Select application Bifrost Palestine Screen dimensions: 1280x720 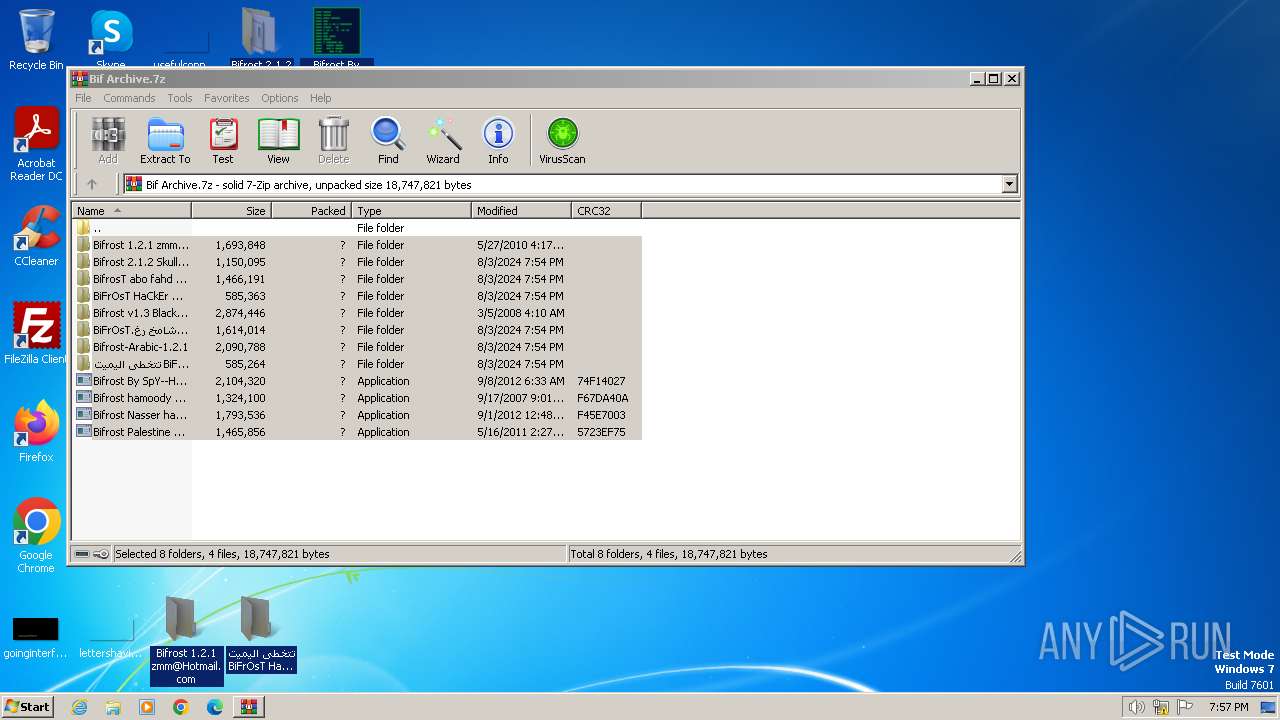[356, 432]
